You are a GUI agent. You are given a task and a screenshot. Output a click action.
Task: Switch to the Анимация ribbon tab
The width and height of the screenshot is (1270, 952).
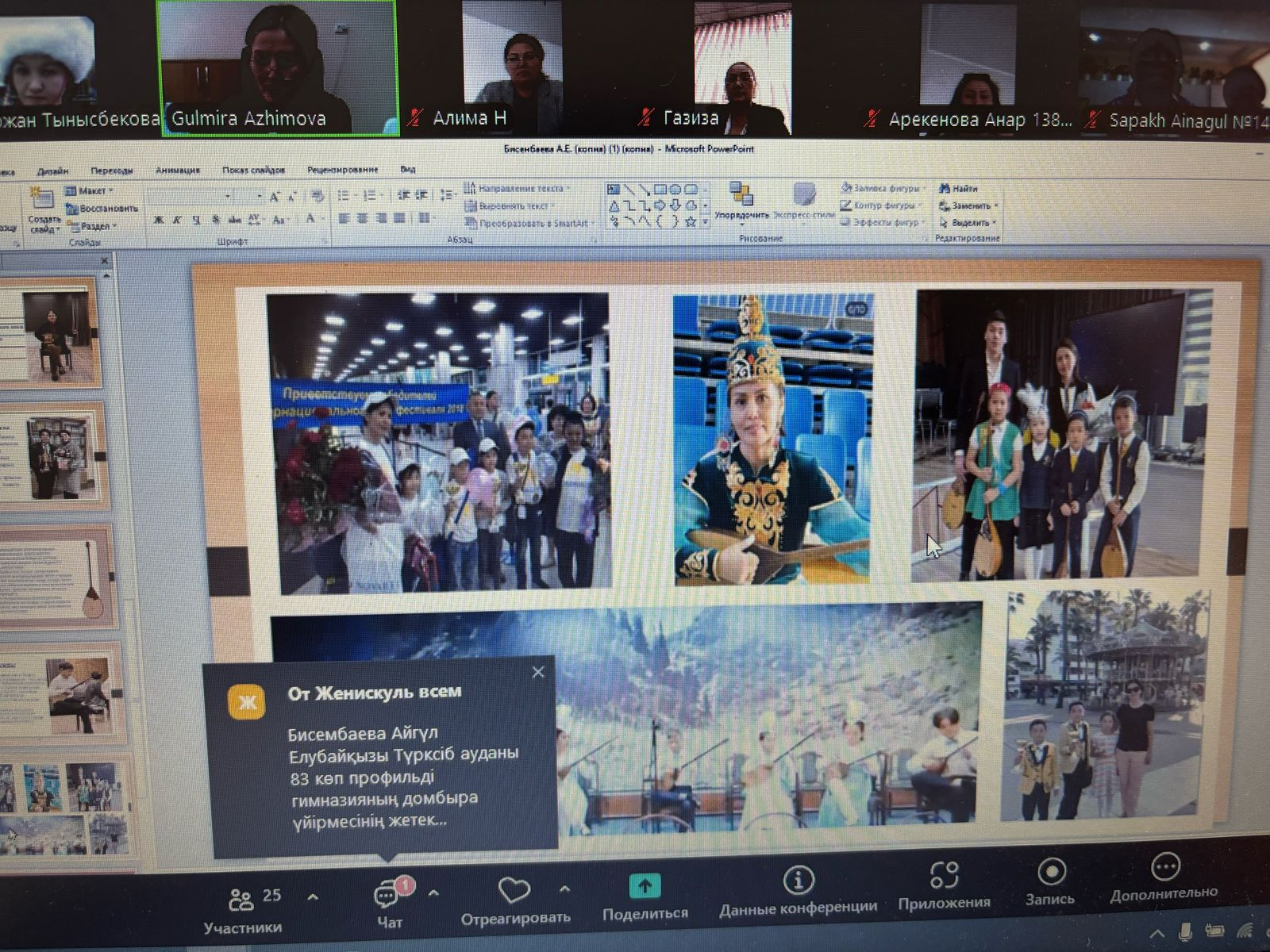tap(177, 170)
